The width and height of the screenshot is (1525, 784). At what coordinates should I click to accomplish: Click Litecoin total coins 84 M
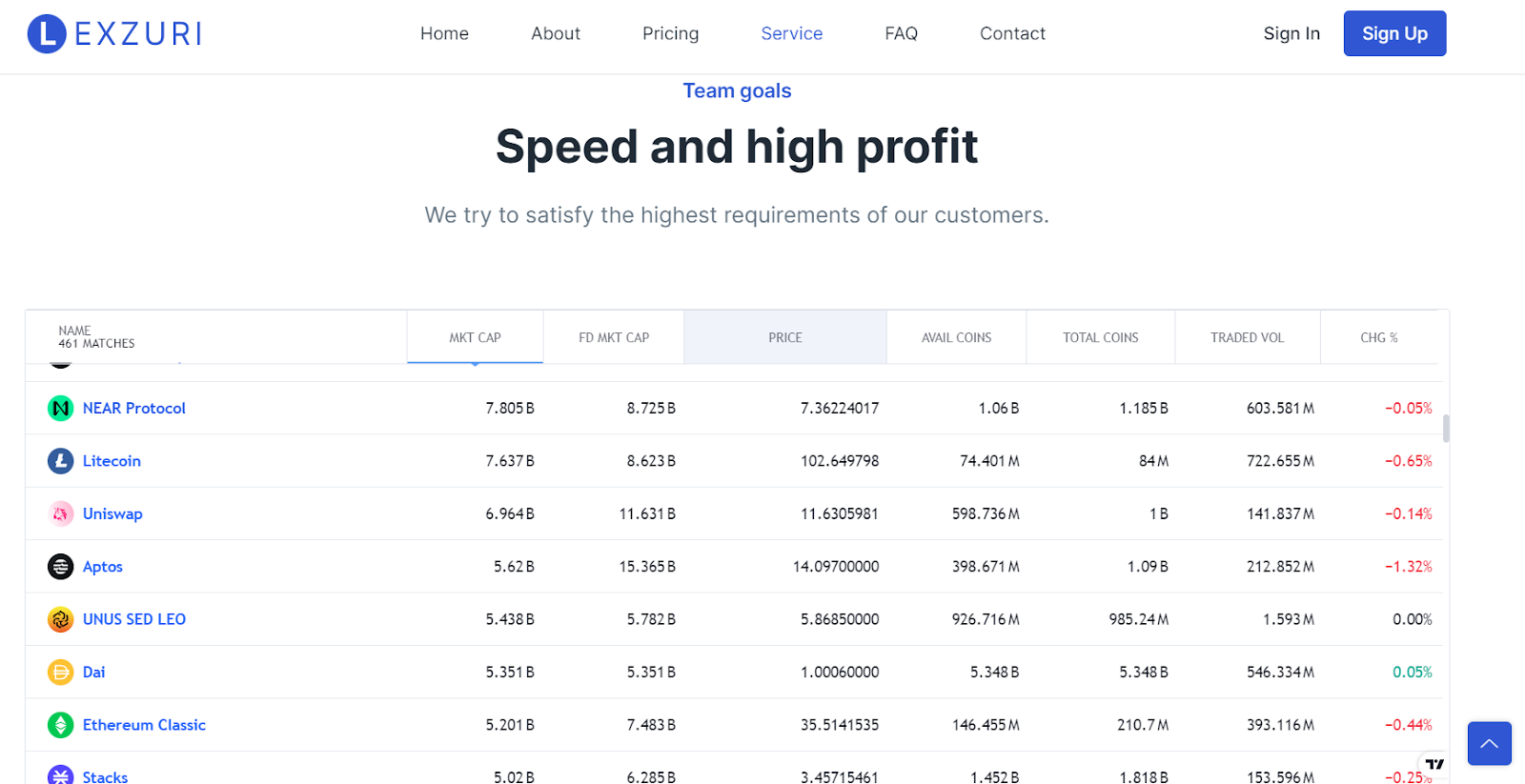click(x=1153, y=461)
